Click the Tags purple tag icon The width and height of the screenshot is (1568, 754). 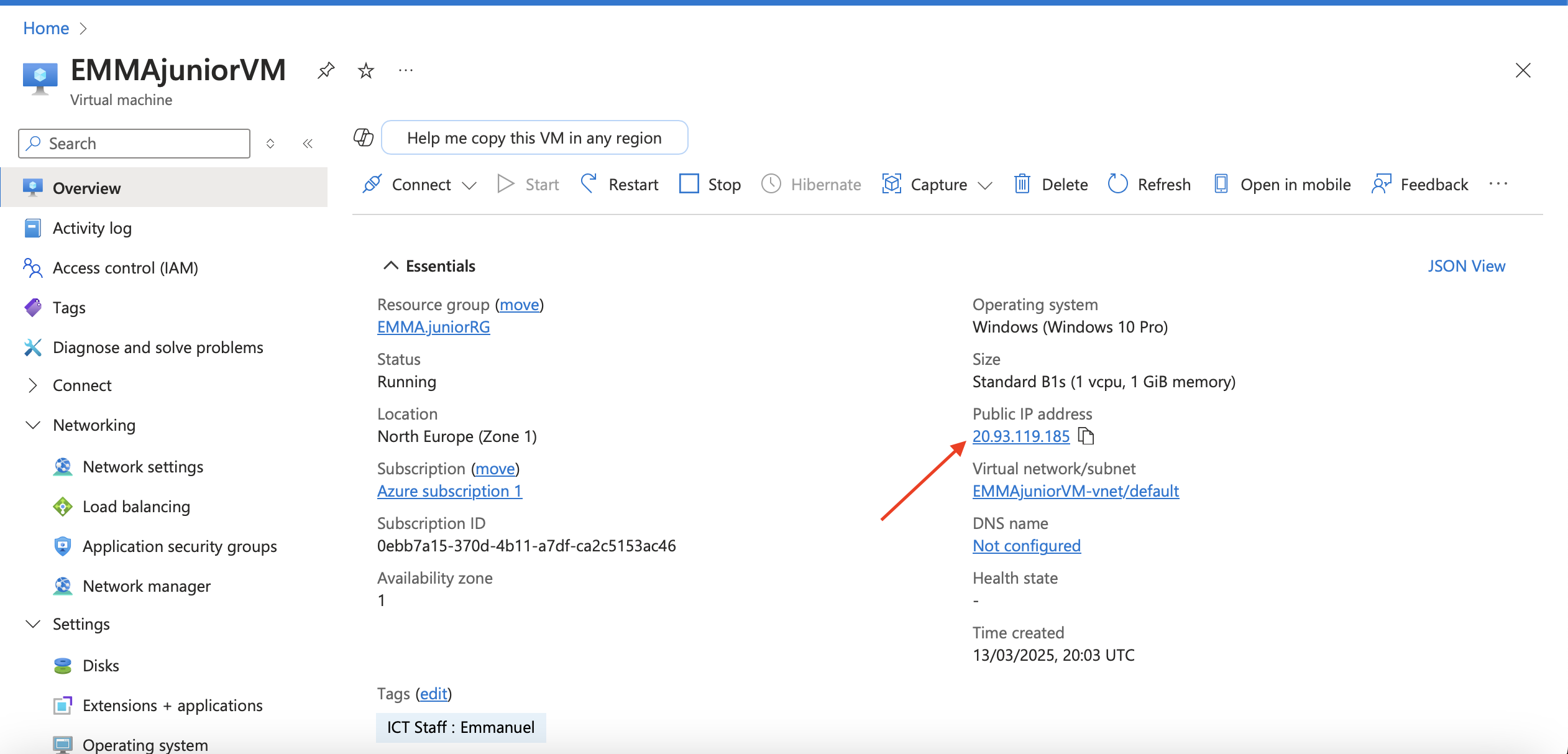coord(33,308)
